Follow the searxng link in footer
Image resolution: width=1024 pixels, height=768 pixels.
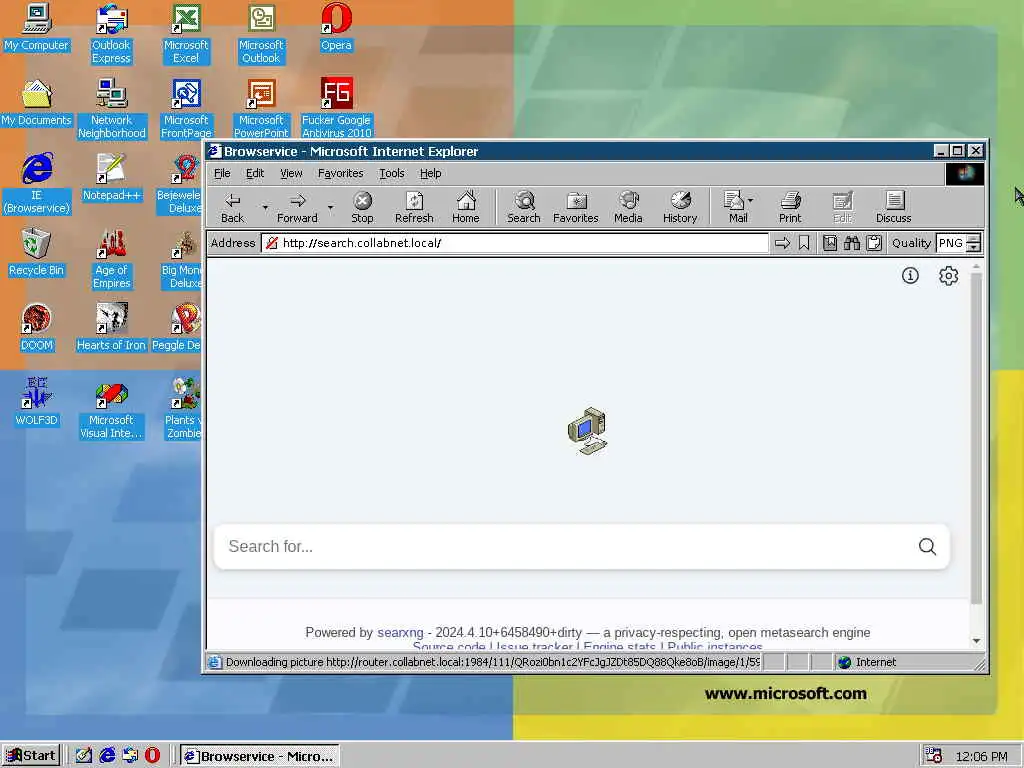coord(400,633)
